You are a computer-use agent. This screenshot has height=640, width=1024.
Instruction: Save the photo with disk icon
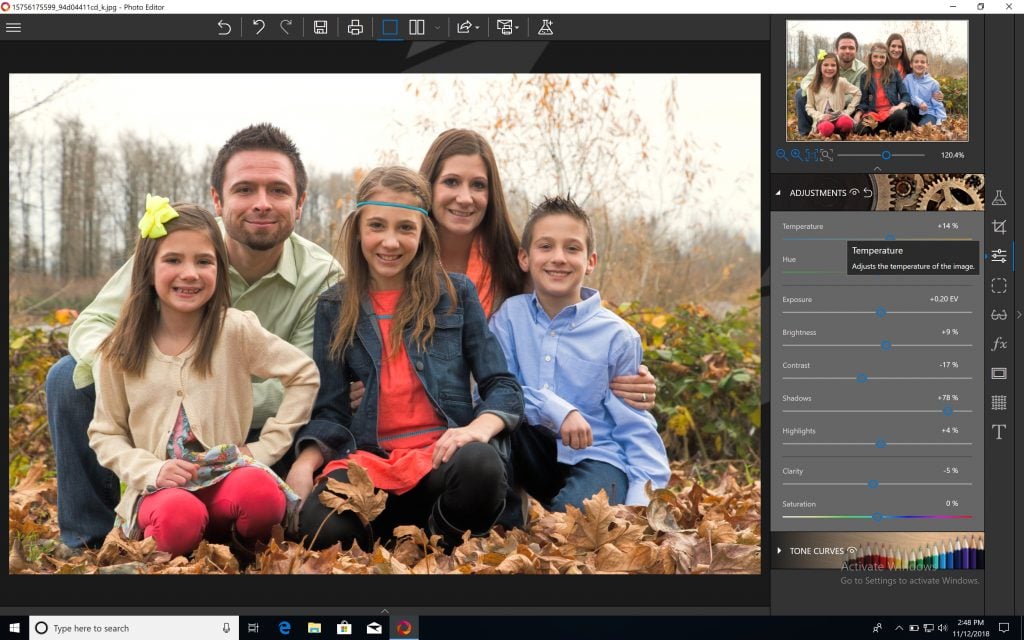[x=320, y=27]
